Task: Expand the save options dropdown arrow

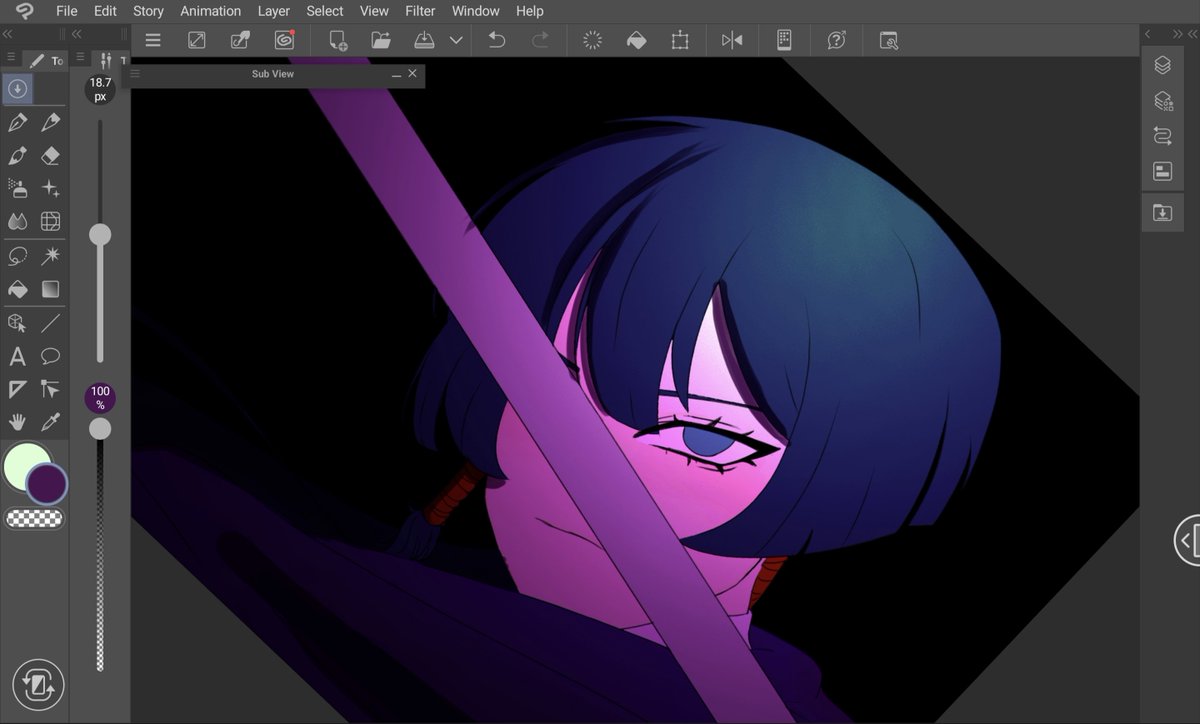Action: [456, 40]
